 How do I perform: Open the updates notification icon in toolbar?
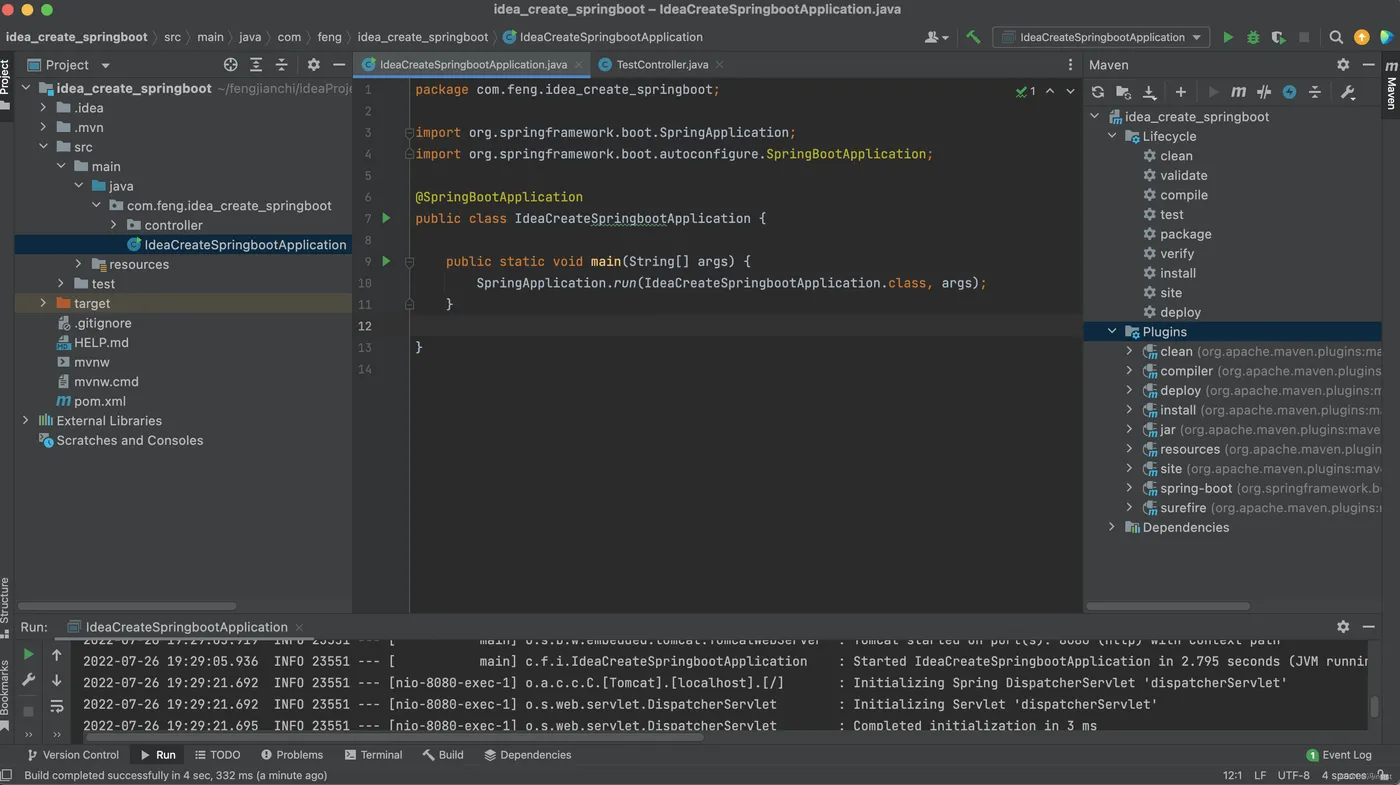[x=1361, y=37]
